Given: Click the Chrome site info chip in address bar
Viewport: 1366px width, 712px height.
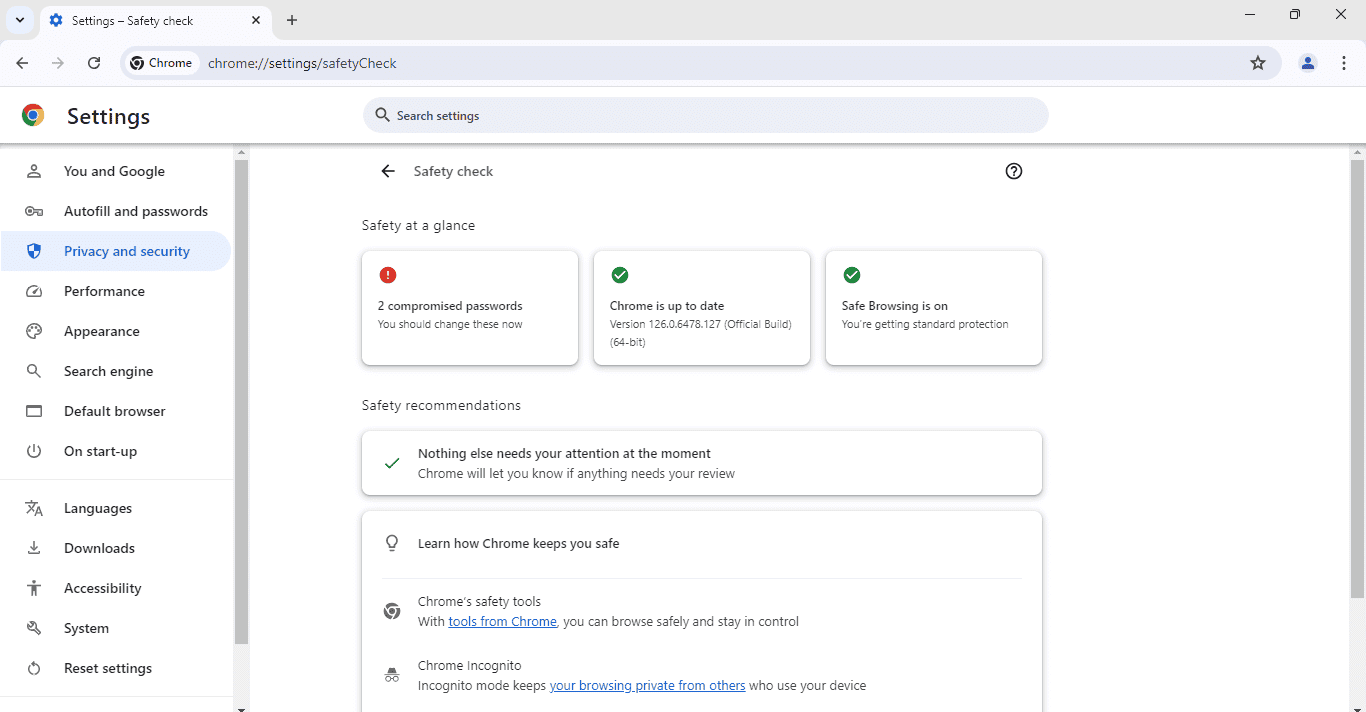Looking at the screenshot, I should coord(161,63).
